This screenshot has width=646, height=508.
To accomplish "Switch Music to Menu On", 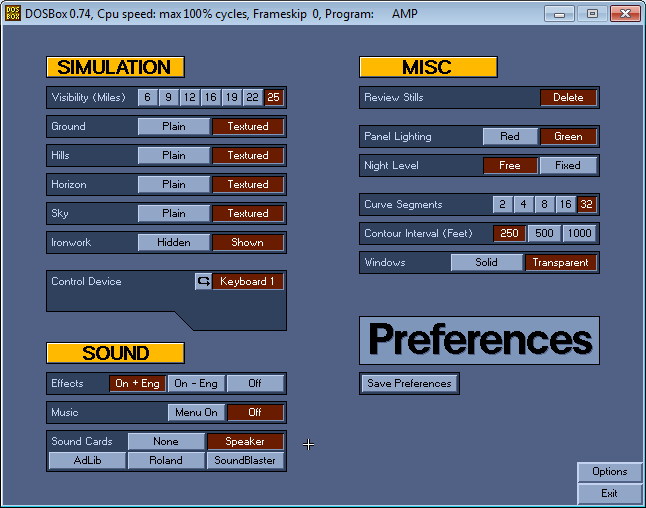I will [x=196, y=413].
